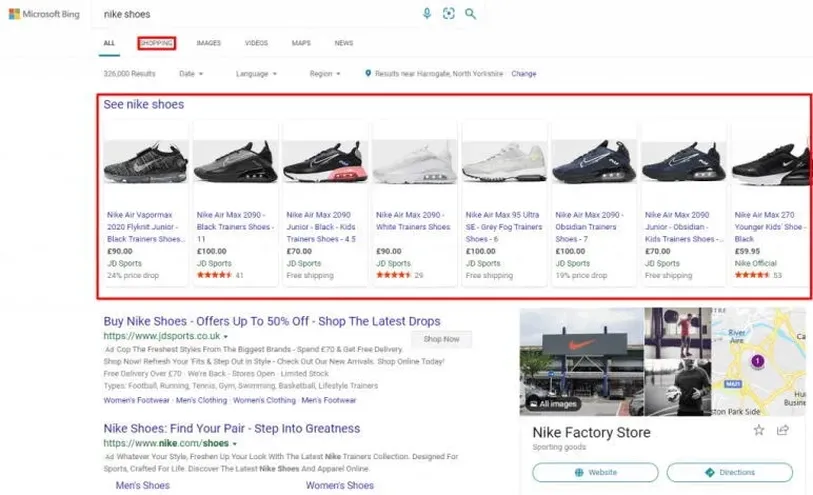Viewport: 813px width, 495px height.
Task: Click the https://www.nike.com/shoes URL
Action: (166, 444)
